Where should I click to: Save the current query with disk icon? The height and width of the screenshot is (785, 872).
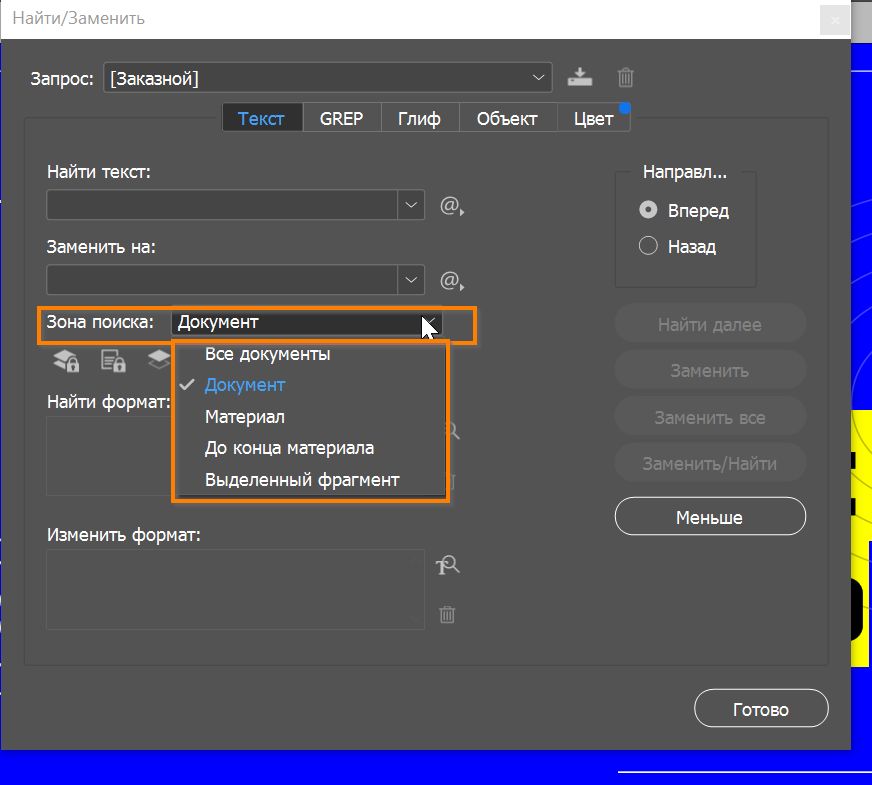pyautogui.click(x=579, y=77)
